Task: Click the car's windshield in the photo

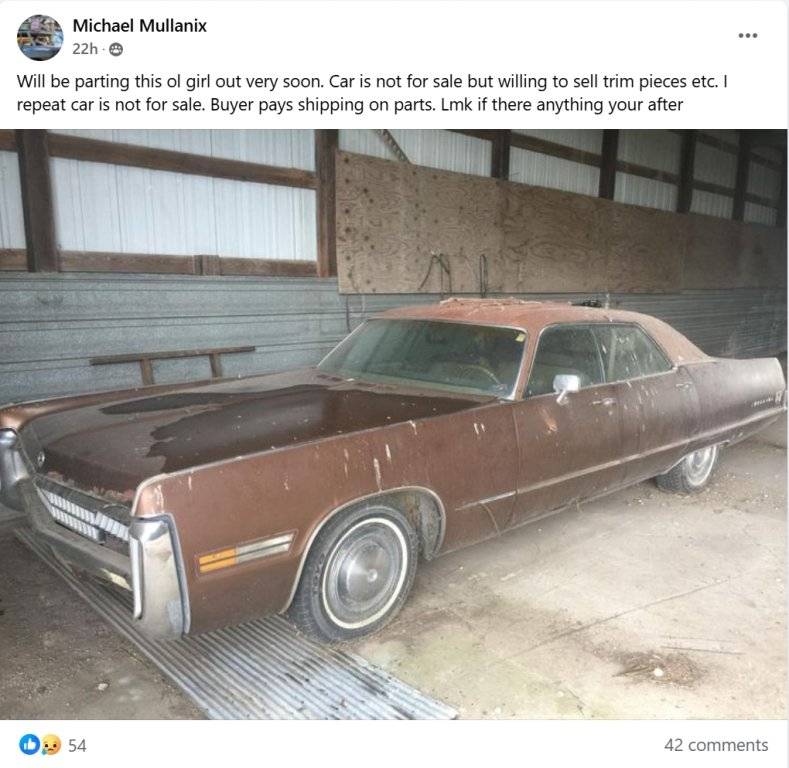Action: pyautogui.click(x=425, y=356)
